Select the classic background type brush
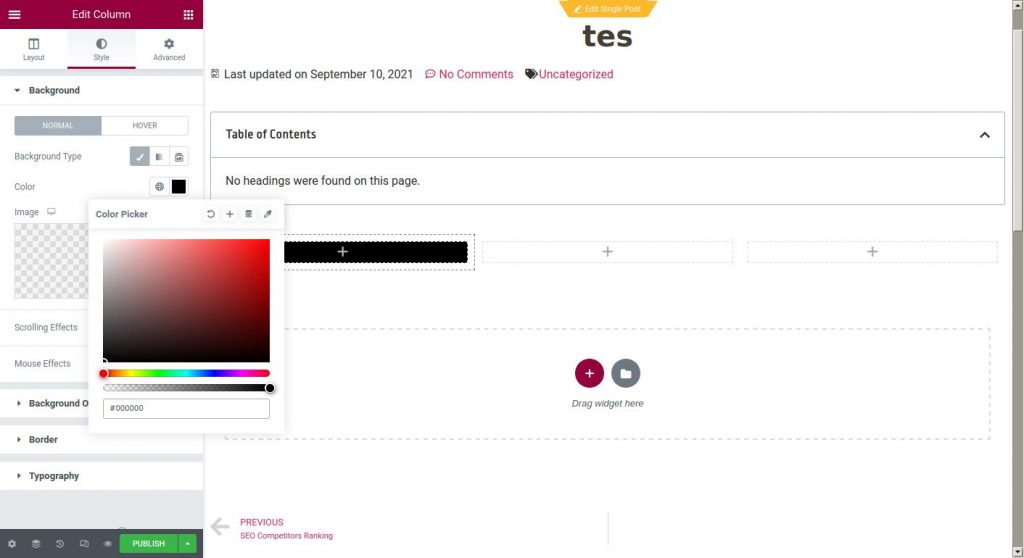Image resolution: width=1024 pixels, height=558 pixels. point(139,157)
